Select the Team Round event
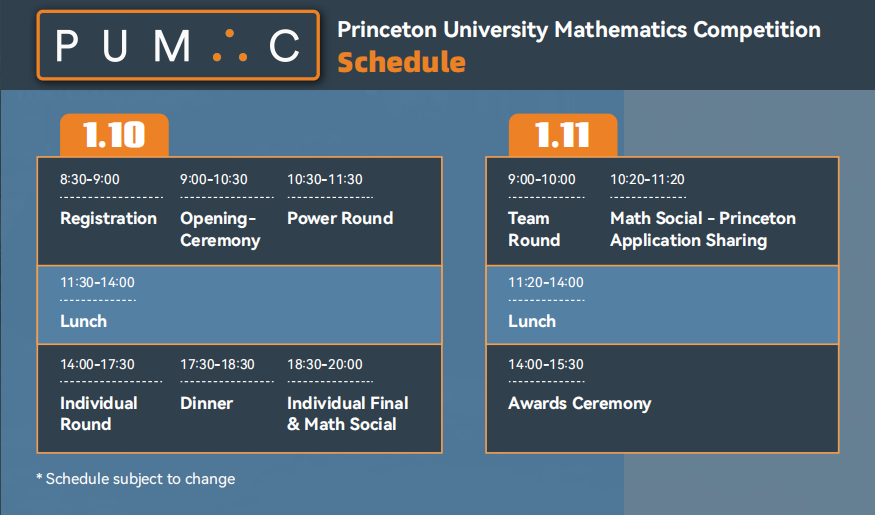875x515 pixels. coord(533,229)
